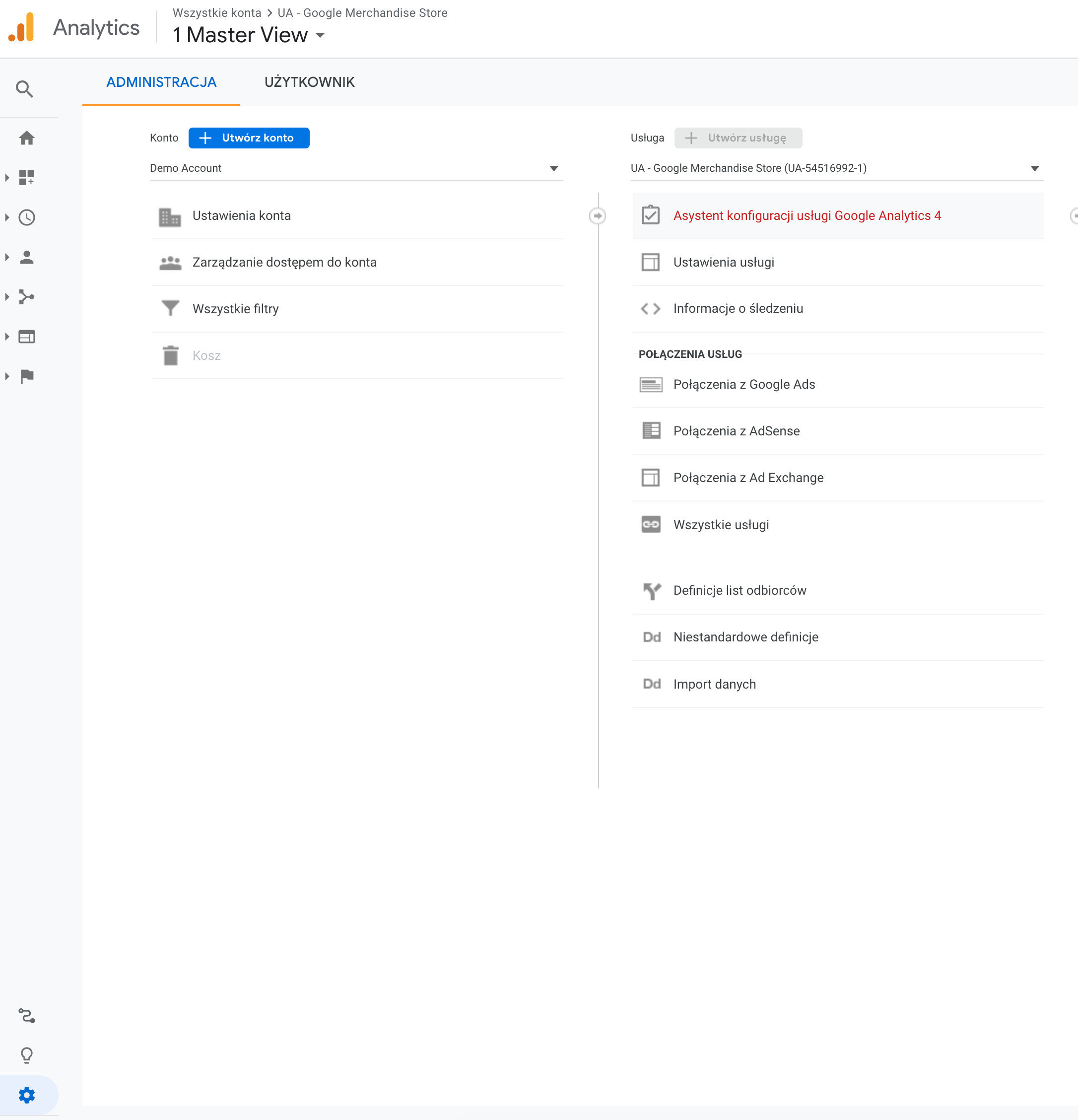Click the Utwórz usługę button
The width and height of the screenshot is (1078, 1120).
tap(738, 138)
